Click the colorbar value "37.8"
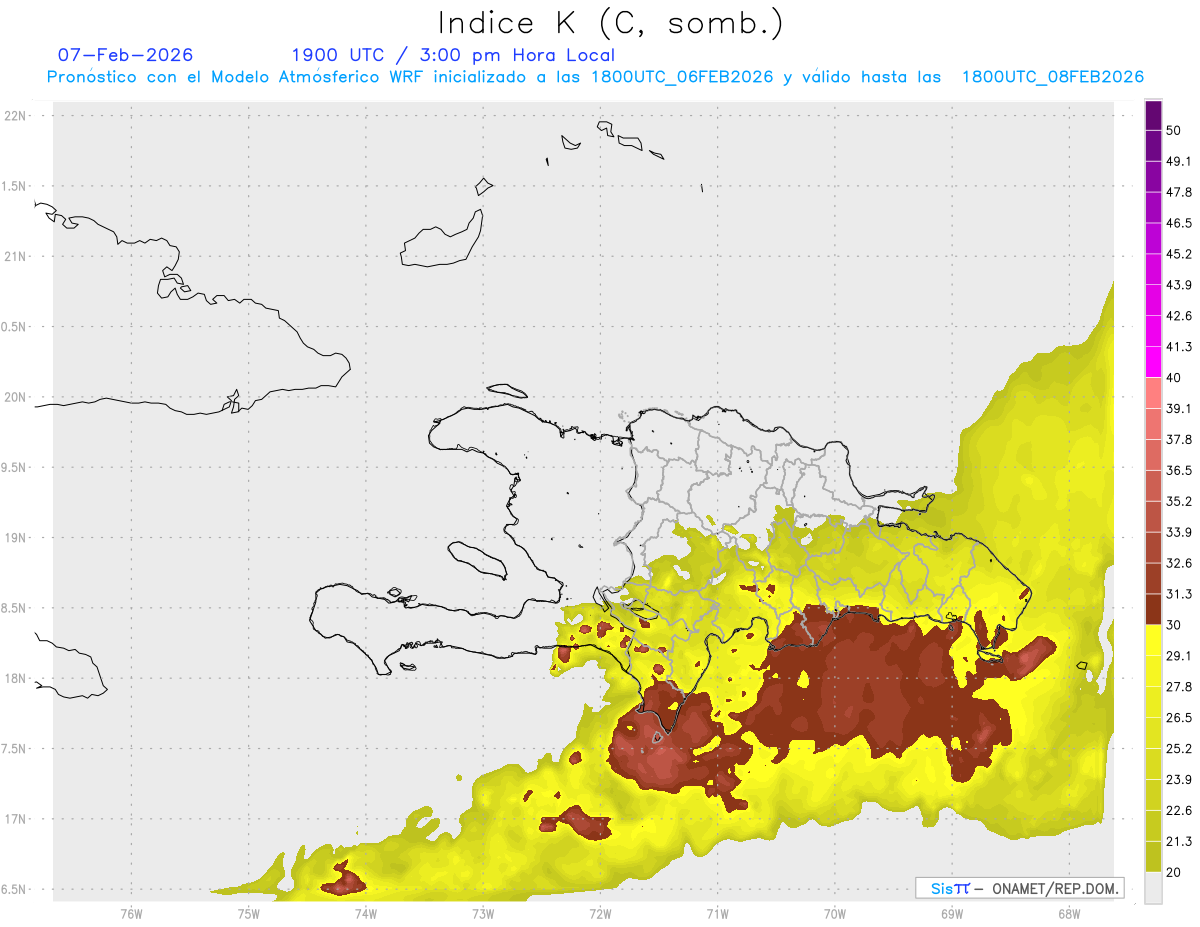Image resolution: width=1200 pixels, height=927 pixels. (1179, 439)
